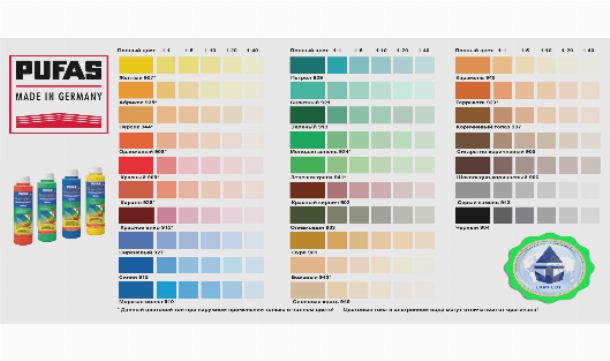Select the blue tinting paste bottle
This screenshot has height=361, width=610.
[71, 204]
